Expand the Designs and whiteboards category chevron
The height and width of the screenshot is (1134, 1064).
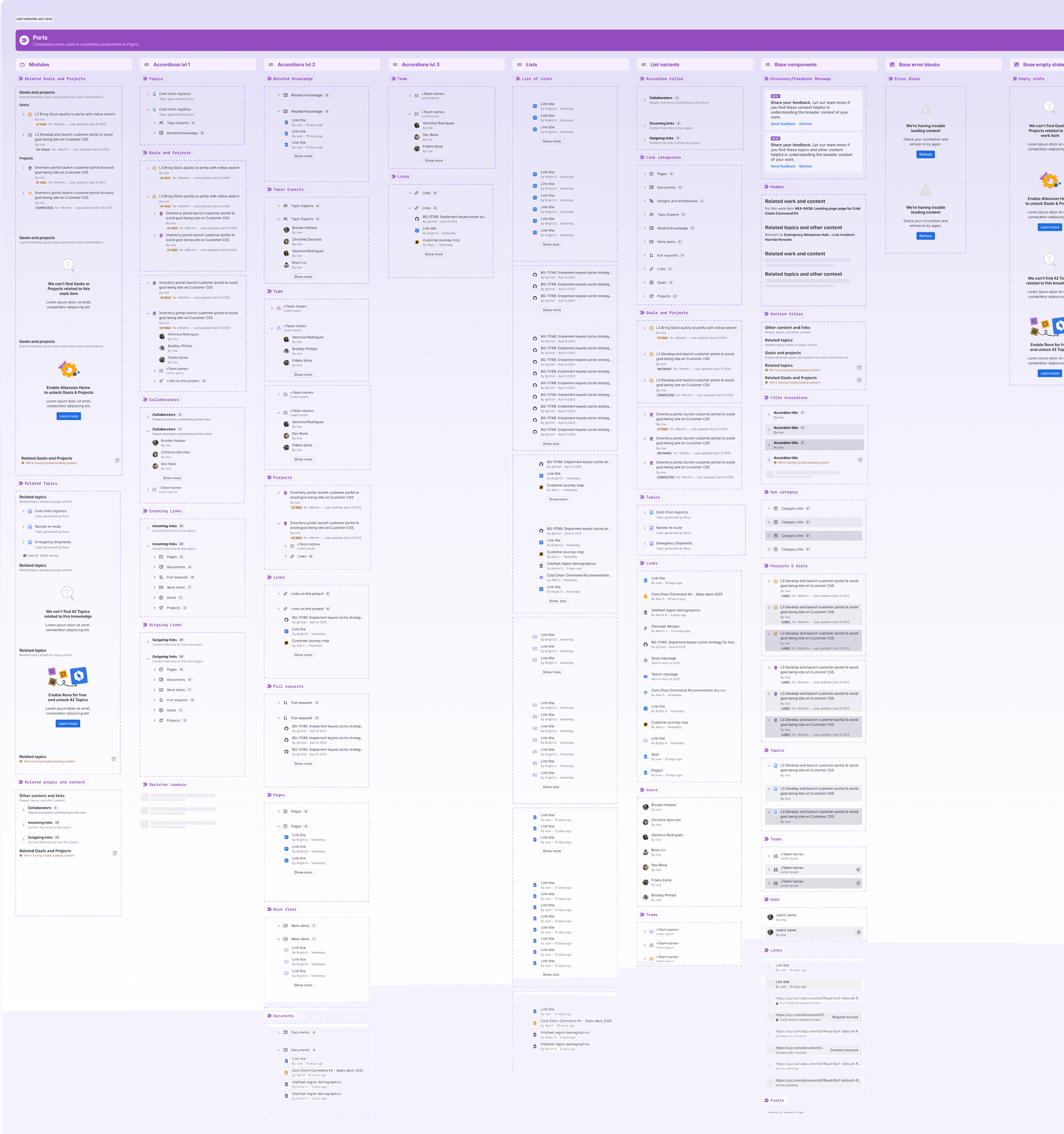(645, 201)
